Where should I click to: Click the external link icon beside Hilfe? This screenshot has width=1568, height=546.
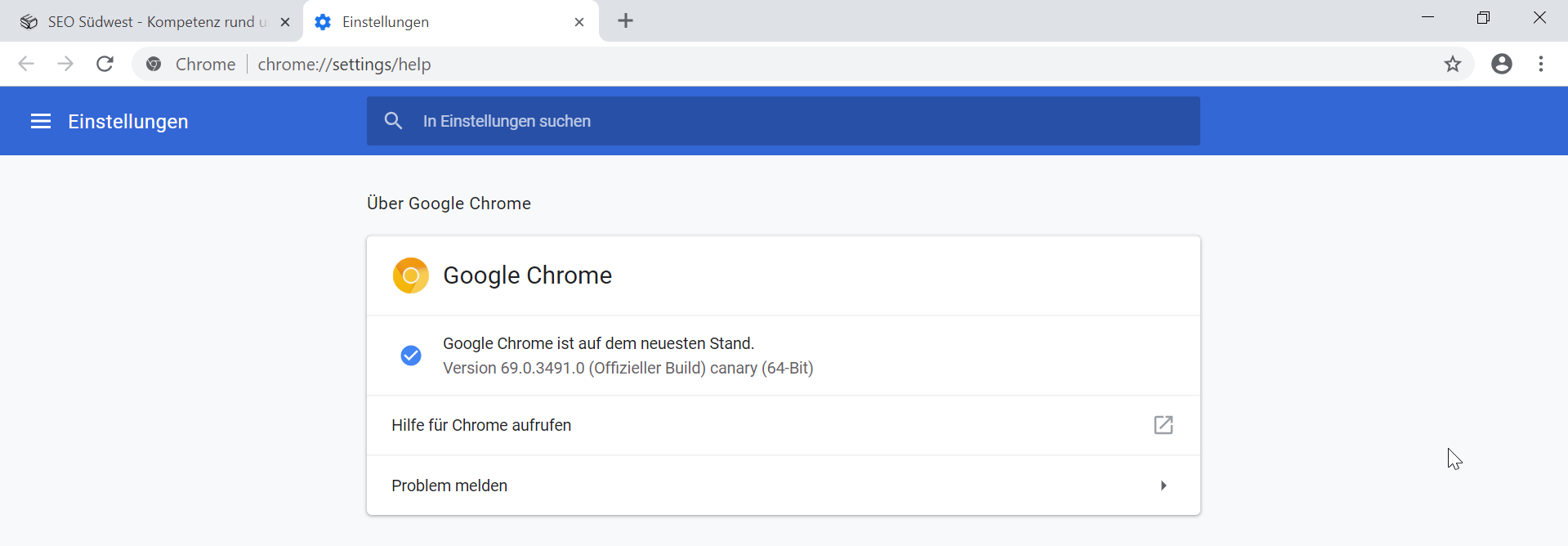point(1164,425)
